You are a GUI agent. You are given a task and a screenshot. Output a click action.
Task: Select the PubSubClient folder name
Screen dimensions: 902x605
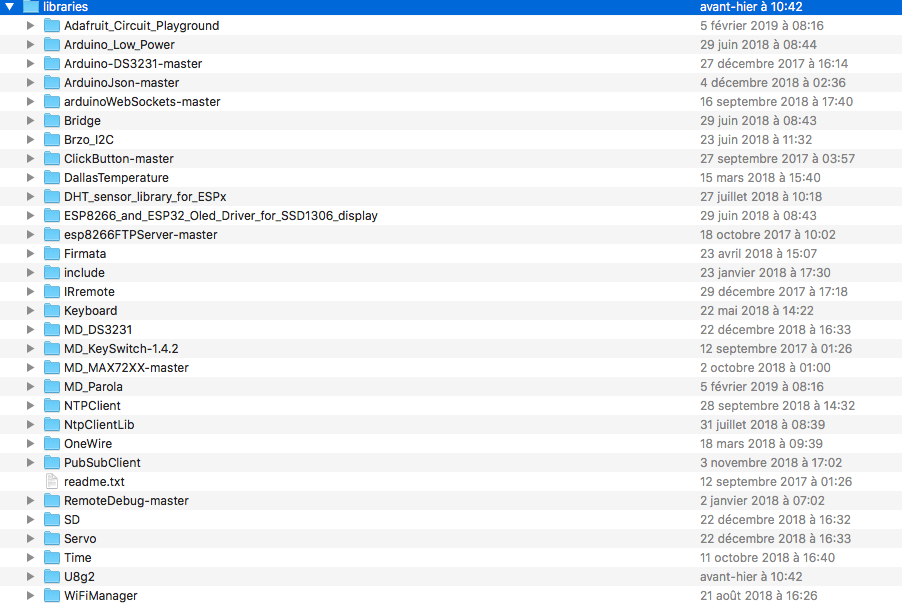click(x=102, y=462)
